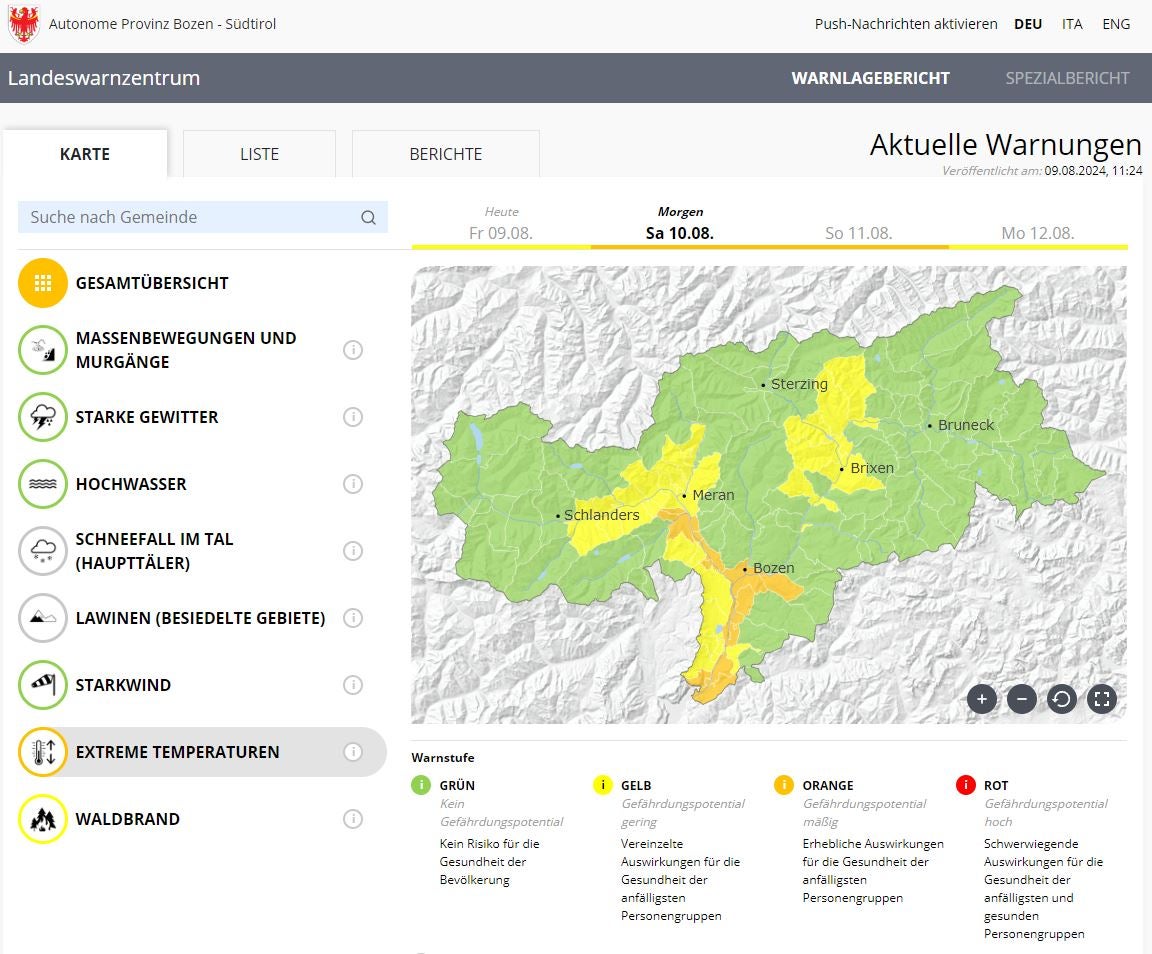The width and height of the screenshot is (1152, 954).
Task: Open the SPEZIALBERICHT section
Action: (x=1067, y=77)
